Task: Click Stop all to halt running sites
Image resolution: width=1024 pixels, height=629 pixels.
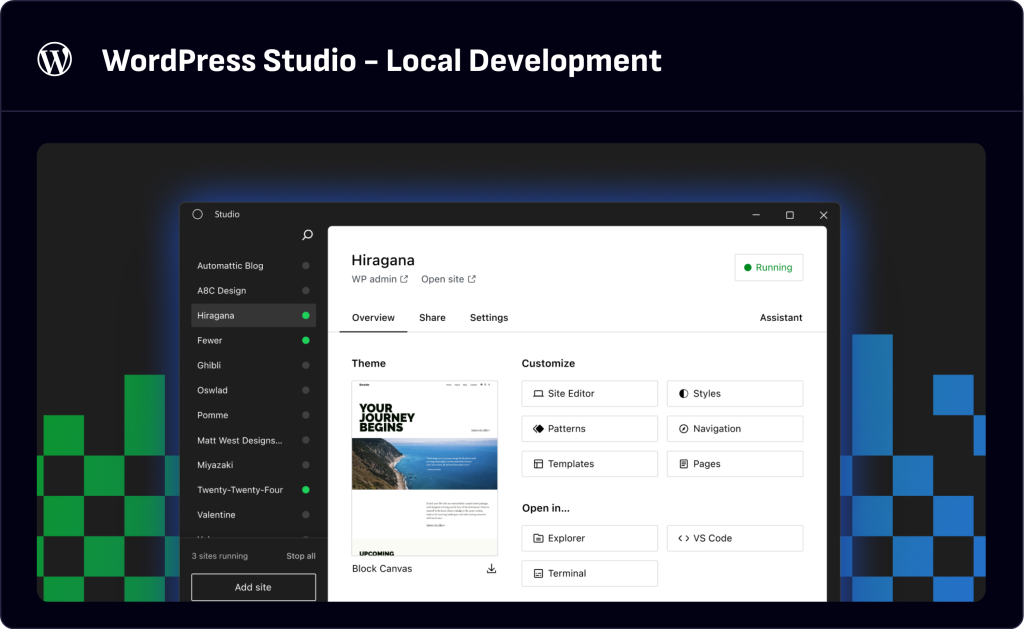Action: (301, 556)
